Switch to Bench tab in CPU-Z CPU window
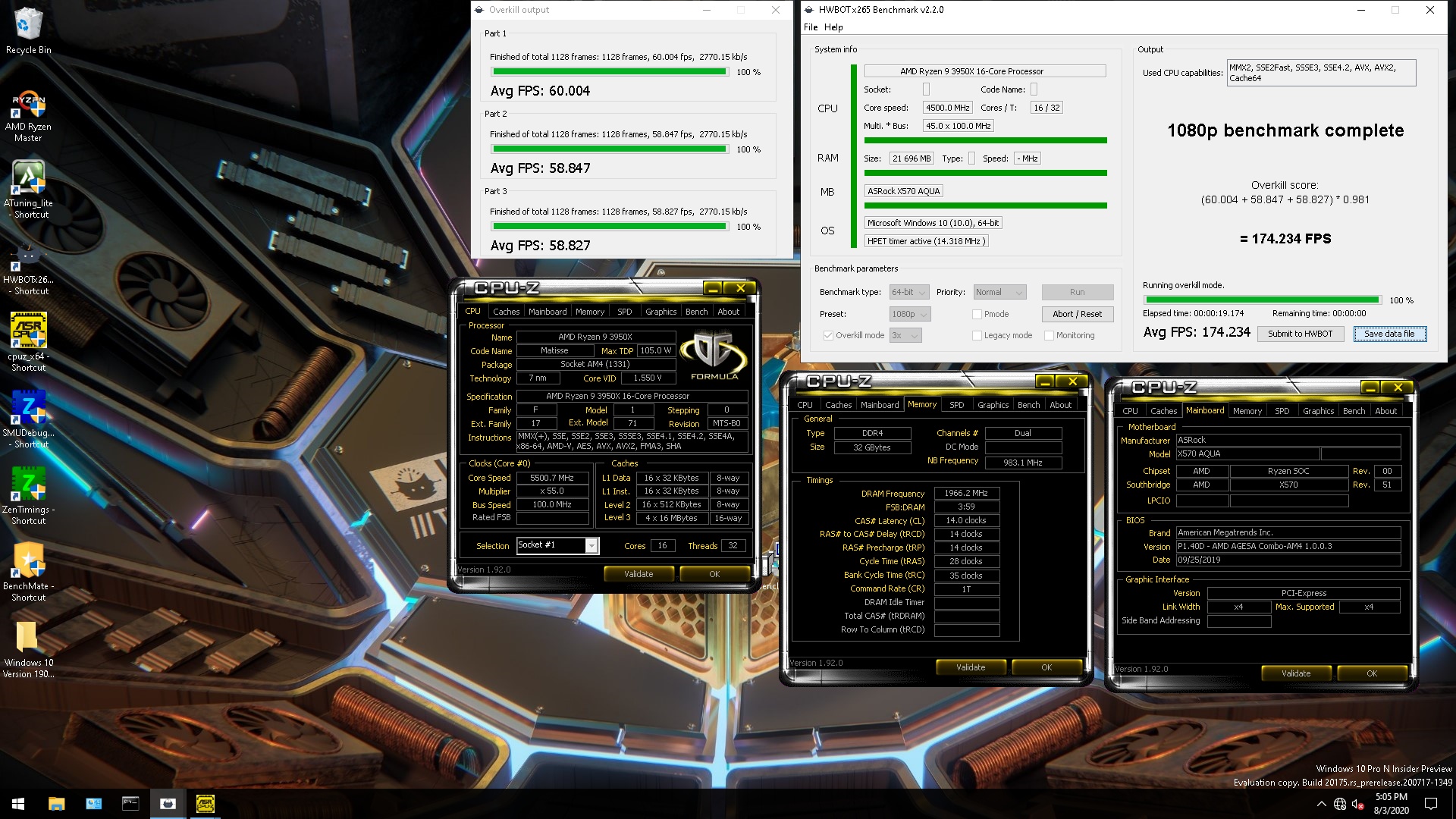This screenshot has width=1456, height=819. coord(696,312)
